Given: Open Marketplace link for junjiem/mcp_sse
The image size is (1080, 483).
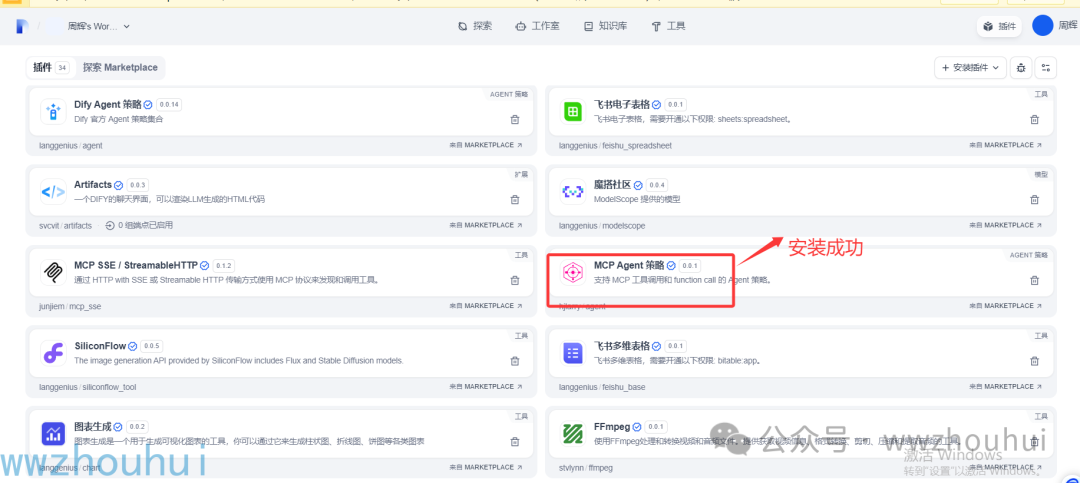Looking at the screenshot, I should point(486,306).
